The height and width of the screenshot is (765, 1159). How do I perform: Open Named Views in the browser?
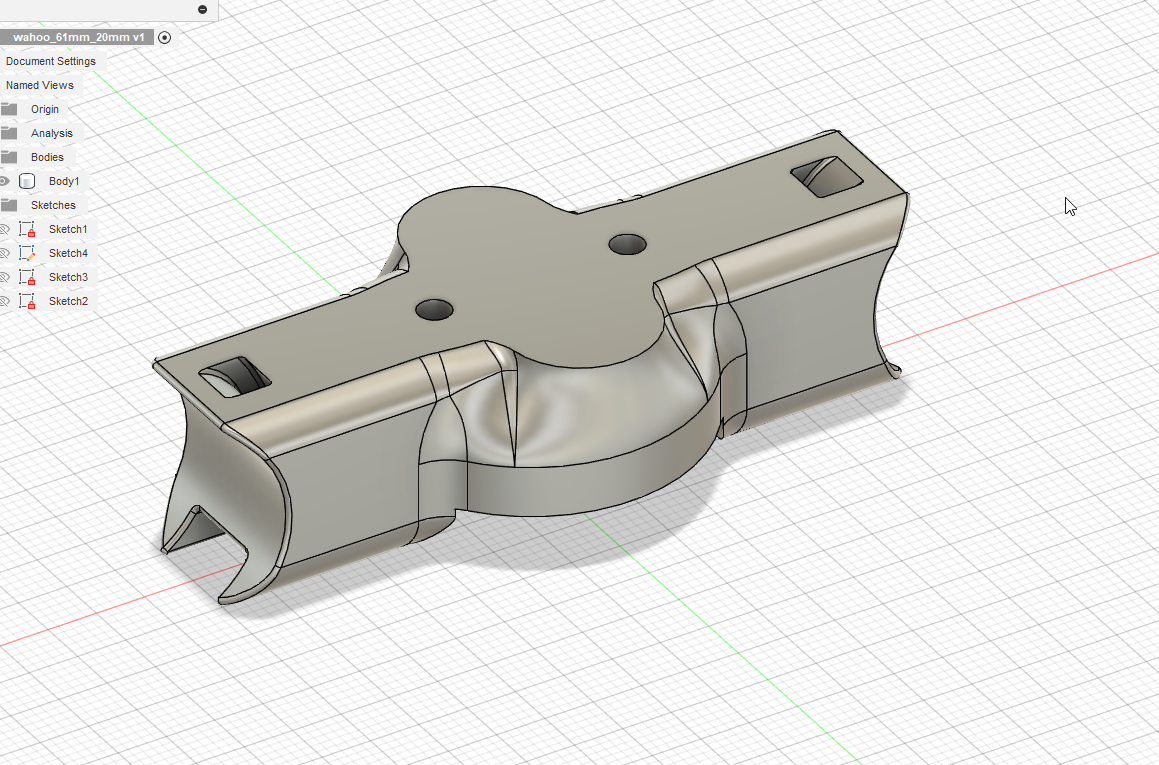click(x=40, y=85)
